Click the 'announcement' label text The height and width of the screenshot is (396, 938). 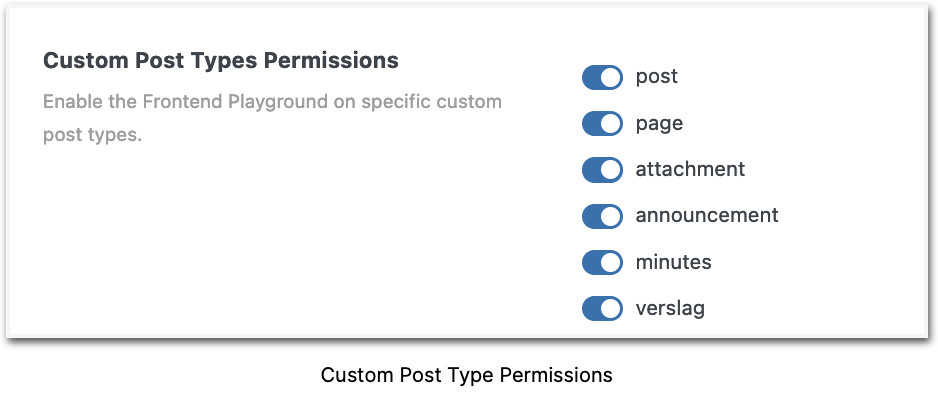(x=706, y=215)
